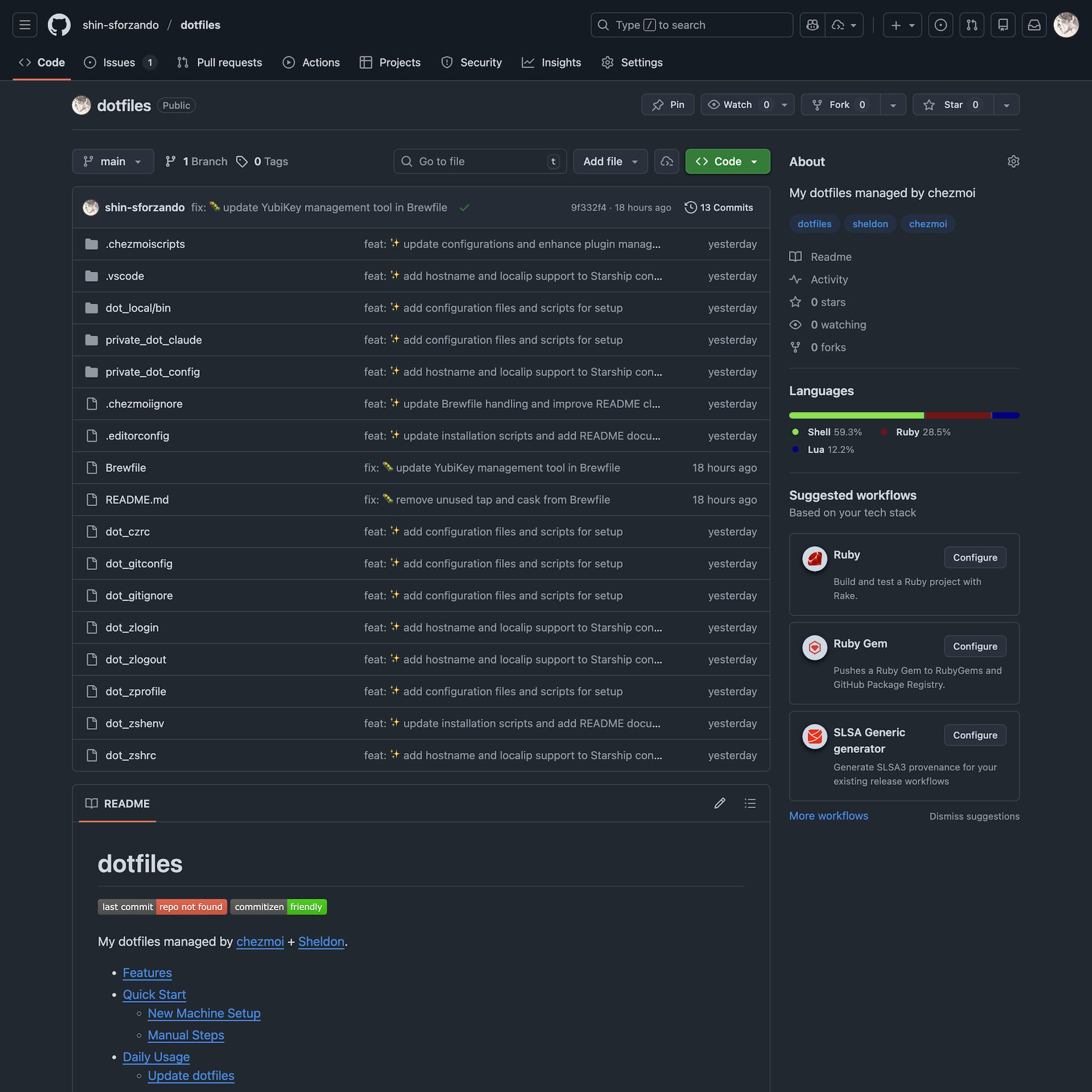Switch to the Actions tab
This screenshot has height=1092, width=1092.
tap(311, 63)
